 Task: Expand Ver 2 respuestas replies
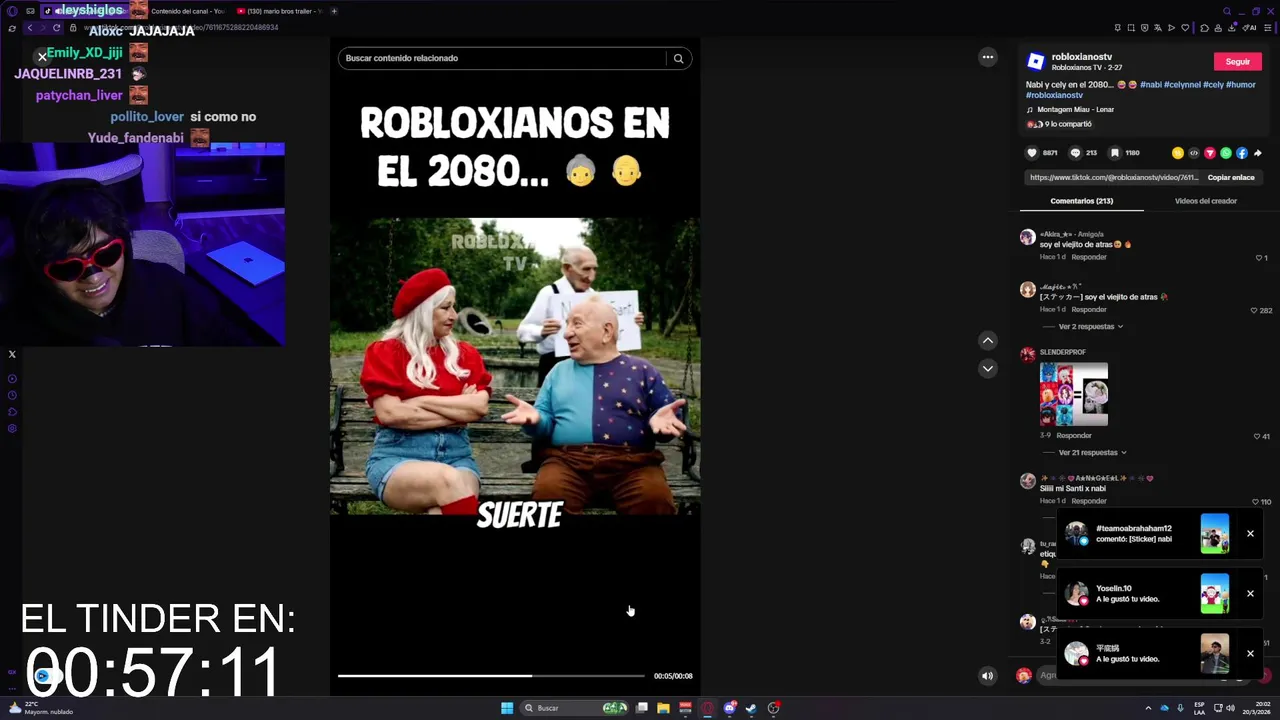pos(1091,327)
